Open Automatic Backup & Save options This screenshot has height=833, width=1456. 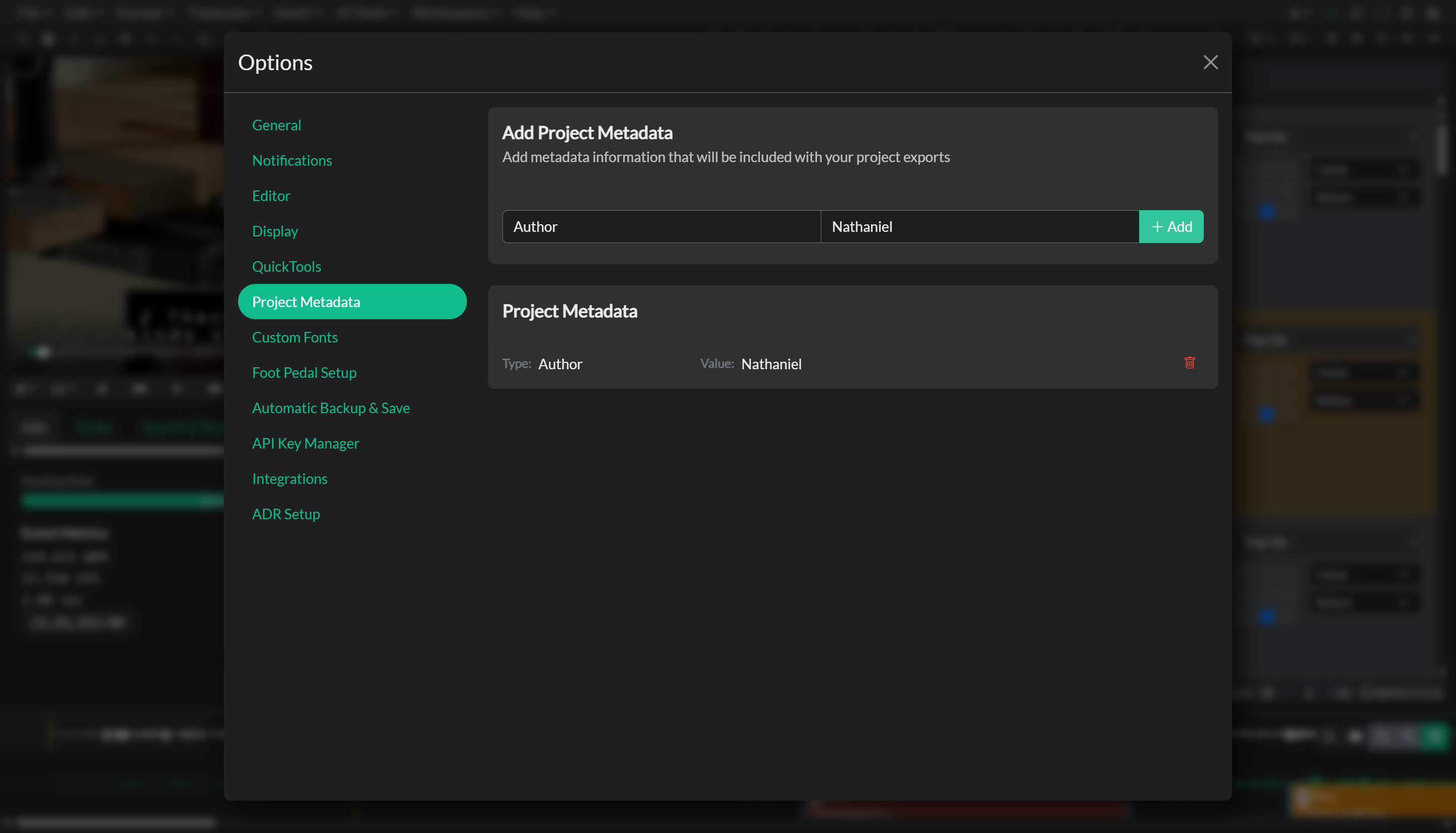pos(331,408)
